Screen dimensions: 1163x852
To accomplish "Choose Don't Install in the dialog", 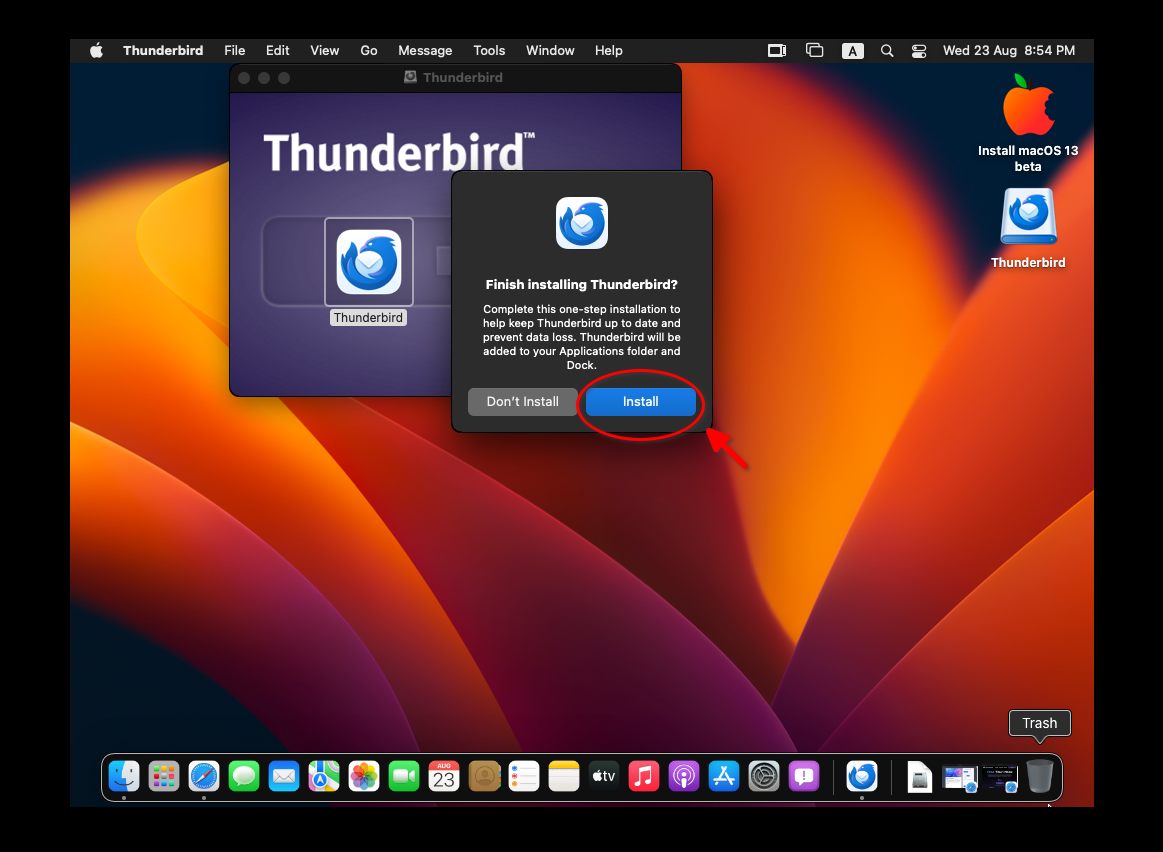I will click(522, 402).
